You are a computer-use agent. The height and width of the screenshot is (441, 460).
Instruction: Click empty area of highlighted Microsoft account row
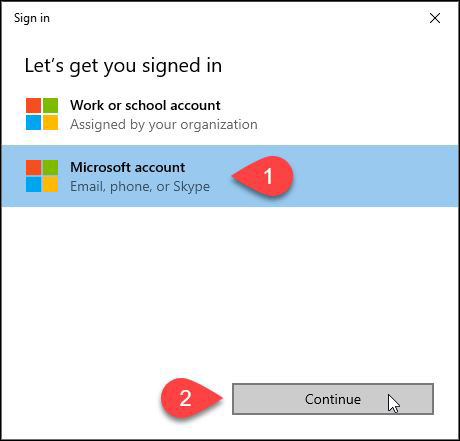point(373,176)
